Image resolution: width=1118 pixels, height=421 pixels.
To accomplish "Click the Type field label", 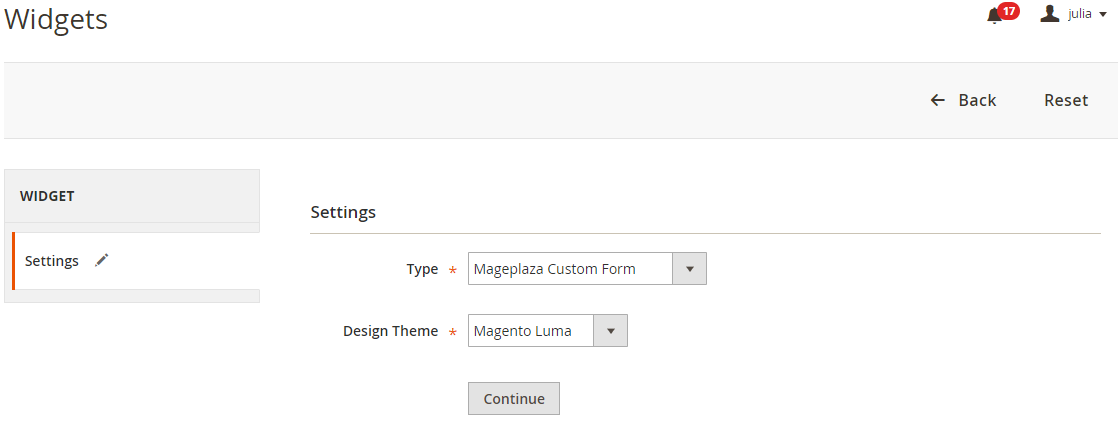I will 422,270.
